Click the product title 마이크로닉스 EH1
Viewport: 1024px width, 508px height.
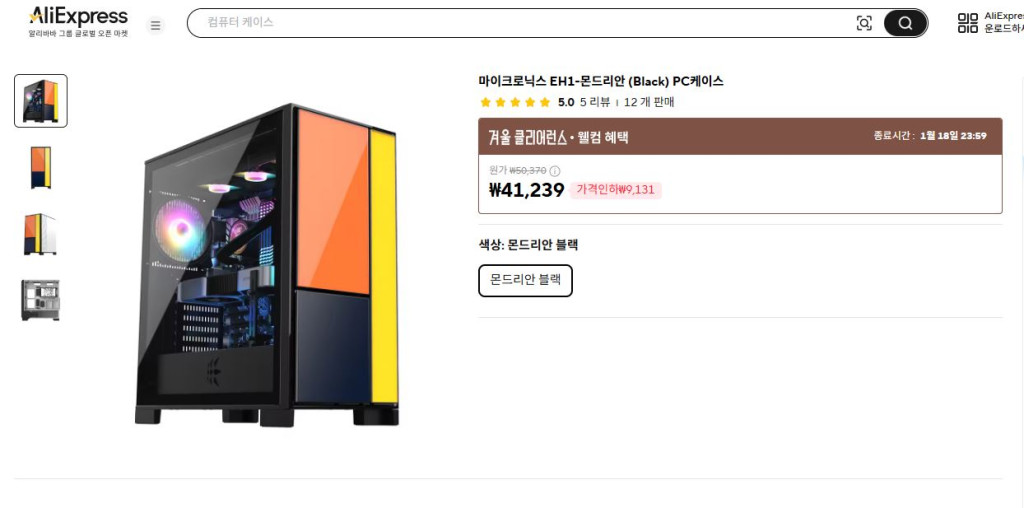click(600, 81)
